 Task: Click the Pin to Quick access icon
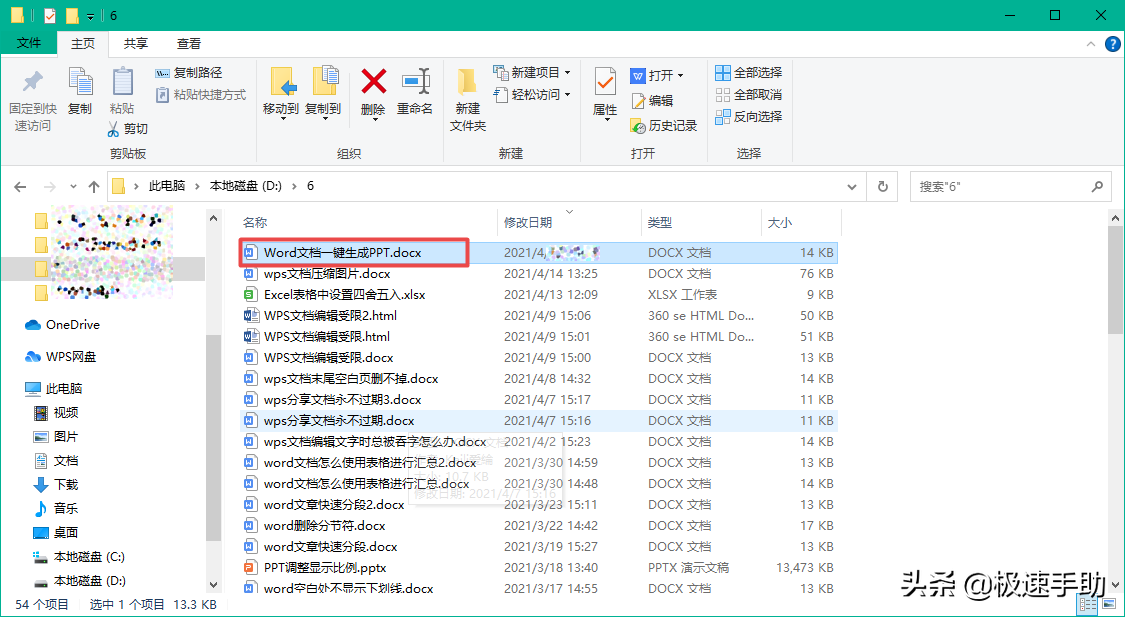[32, 82]
